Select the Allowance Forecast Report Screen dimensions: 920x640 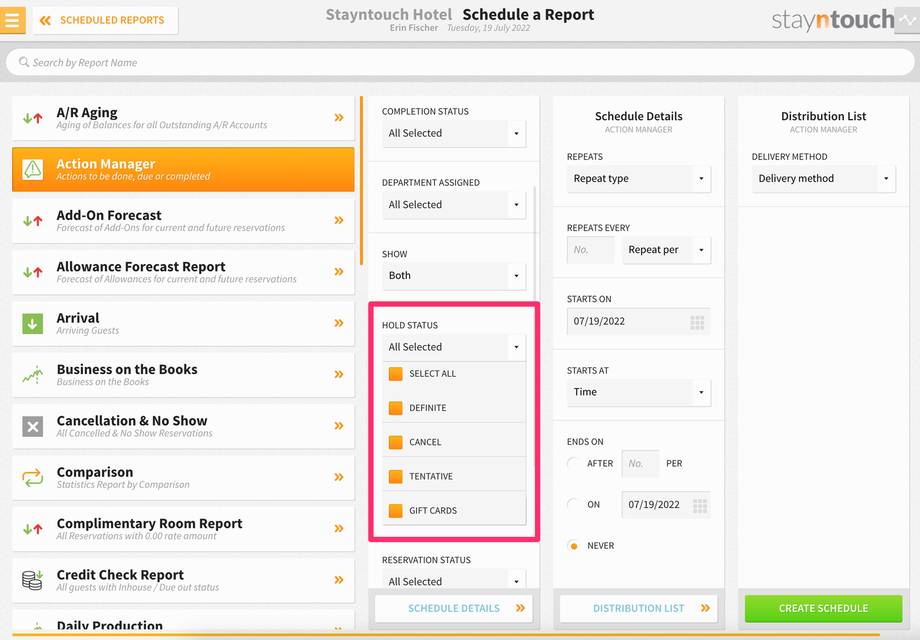point(183,272)
